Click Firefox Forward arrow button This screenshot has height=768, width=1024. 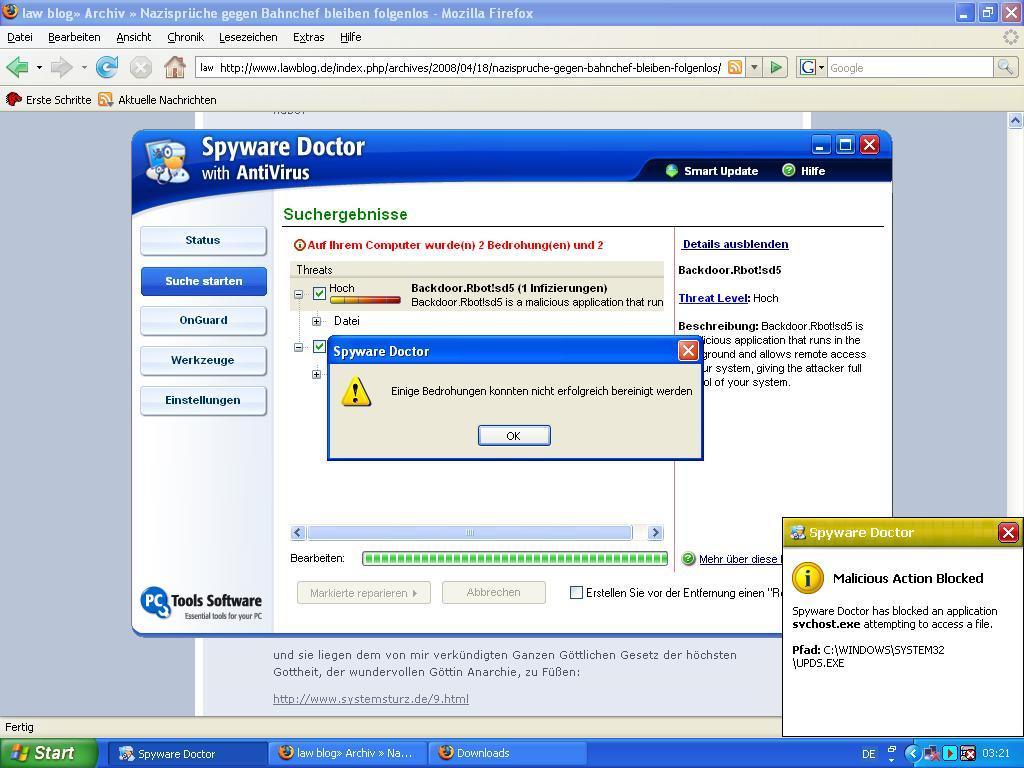click(x=61, y=67)
